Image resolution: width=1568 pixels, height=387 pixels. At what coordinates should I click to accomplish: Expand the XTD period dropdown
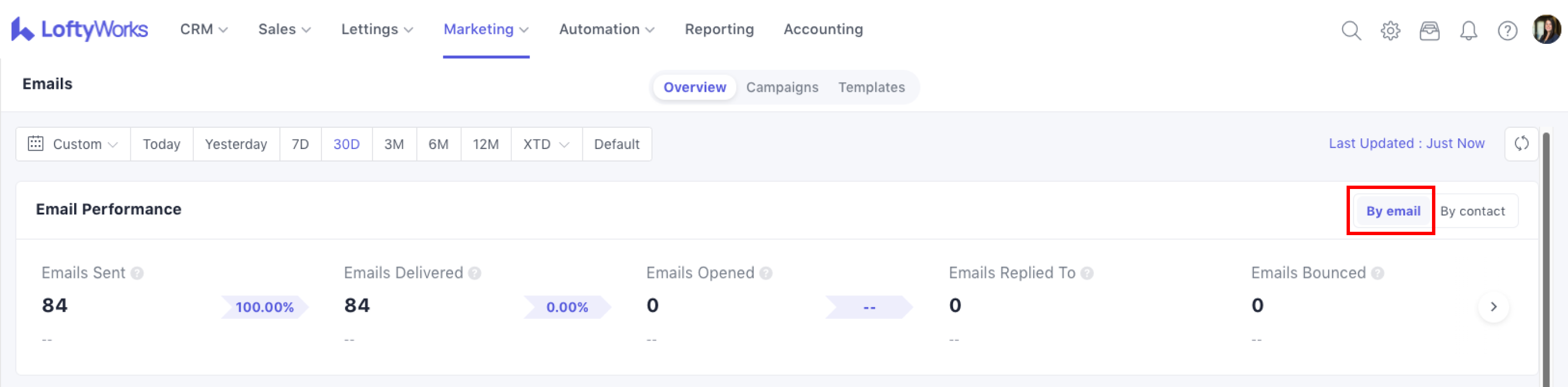coord(546,145)
